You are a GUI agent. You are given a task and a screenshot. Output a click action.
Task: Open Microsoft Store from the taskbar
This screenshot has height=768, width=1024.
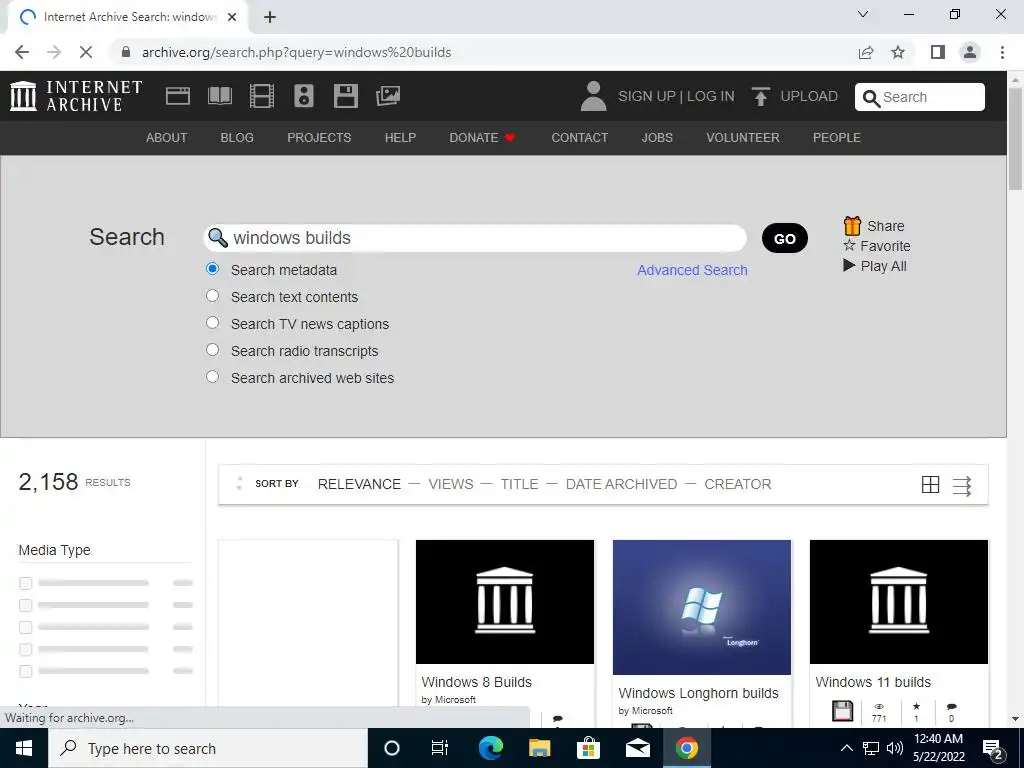(588, 748)
